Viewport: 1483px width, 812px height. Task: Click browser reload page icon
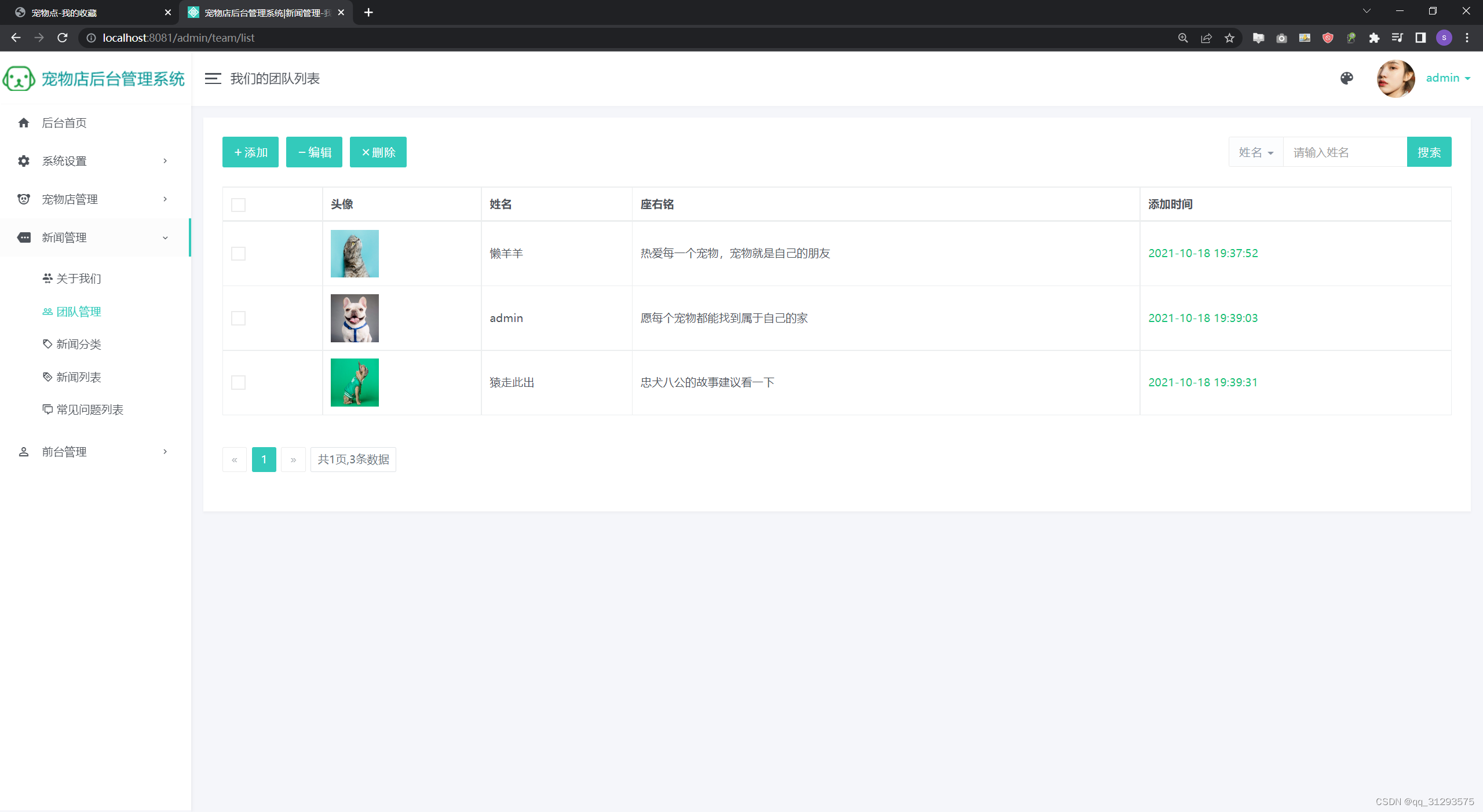[63, 38]
